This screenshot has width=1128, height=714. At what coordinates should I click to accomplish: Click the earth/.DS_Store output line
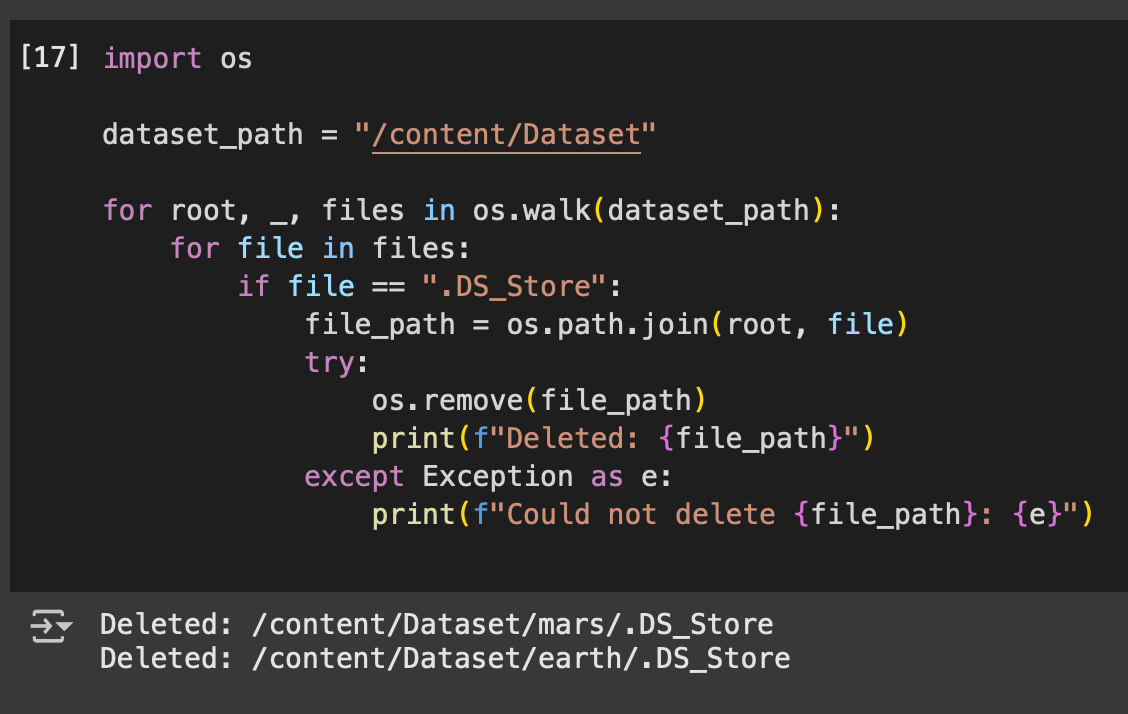445,659
